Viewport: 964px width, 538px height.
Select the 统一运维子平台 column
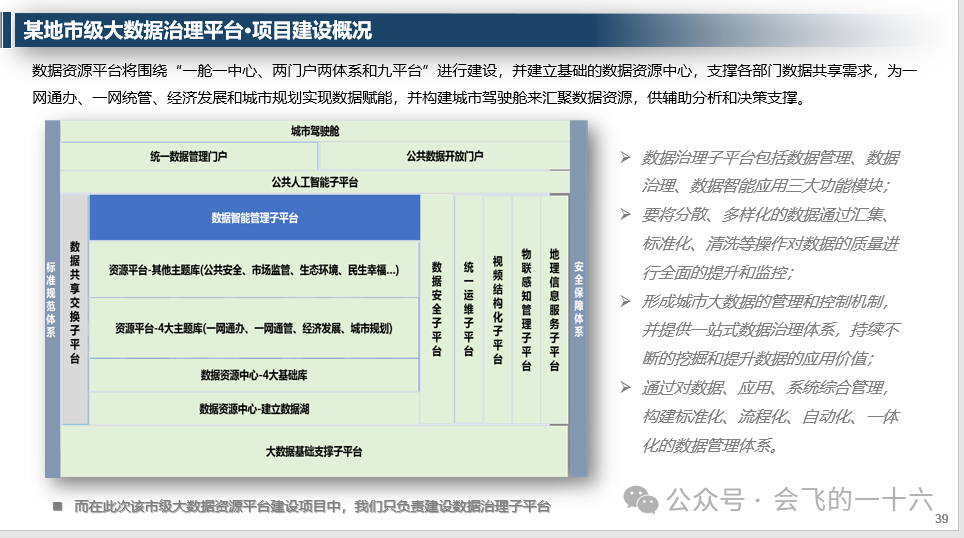coord(468,309)
